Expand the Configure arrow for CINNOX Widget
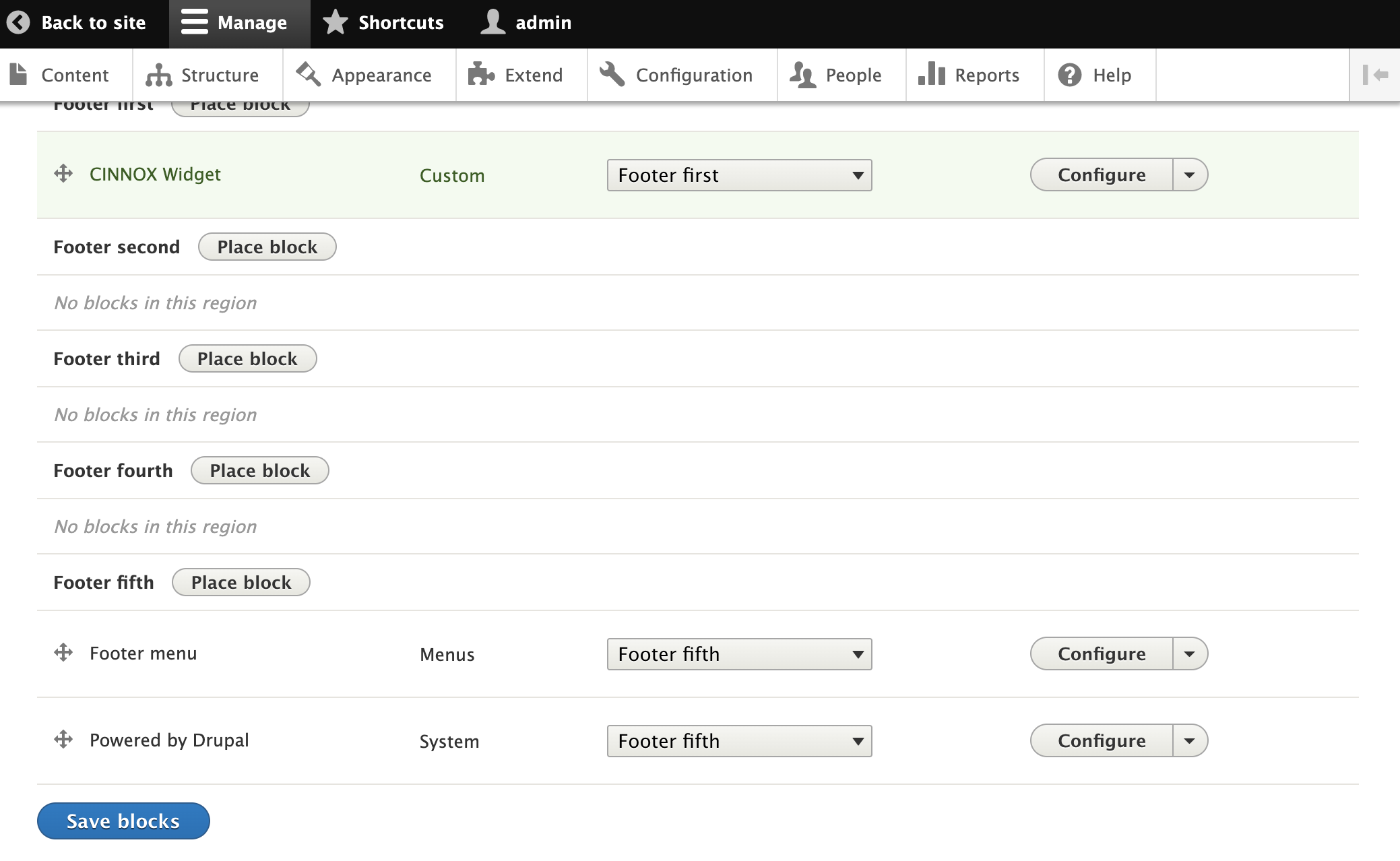 pyautogui.click(x=1190, y=175)
